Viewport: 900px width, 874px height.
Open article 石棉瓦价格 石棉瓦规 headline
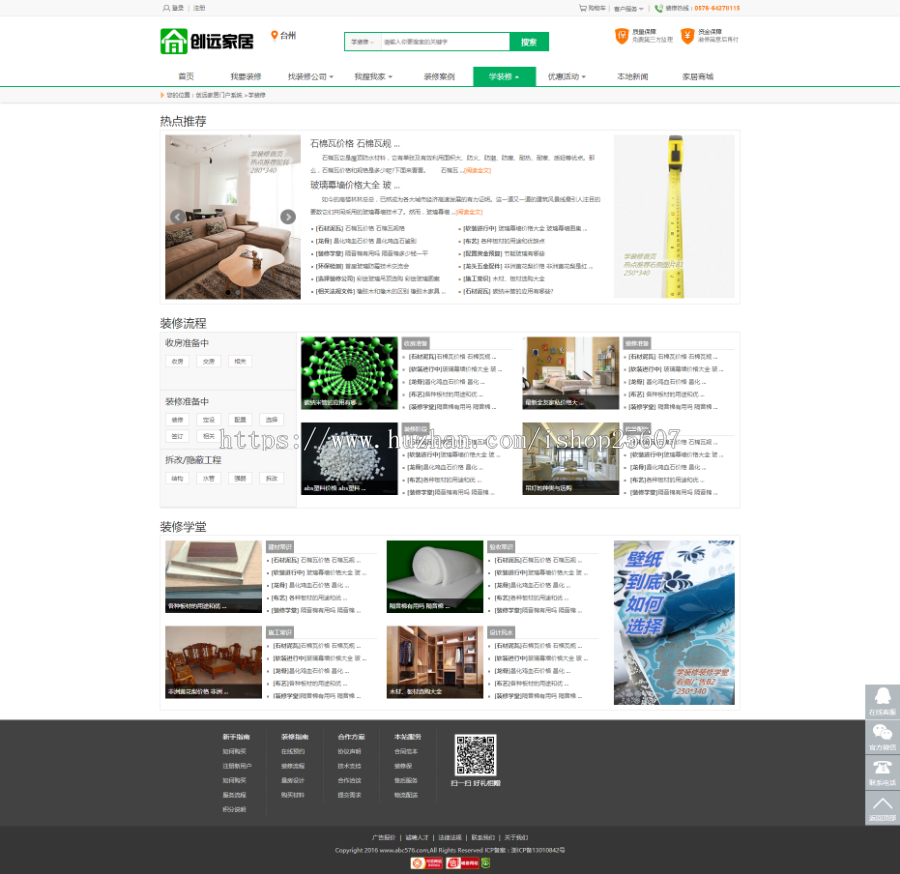pos(355,143)
